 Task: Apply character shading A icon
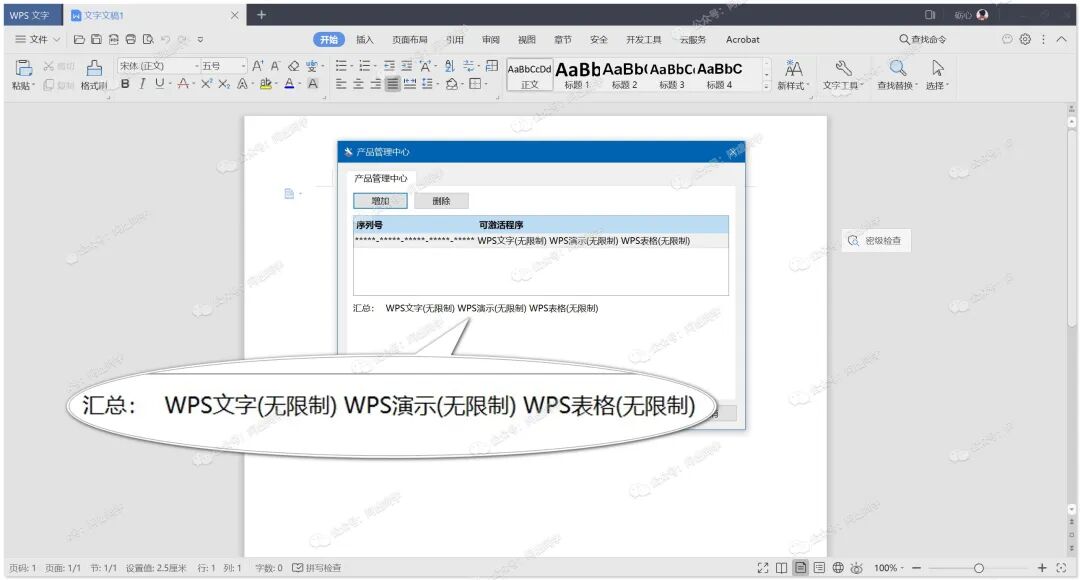pos(313,83)
